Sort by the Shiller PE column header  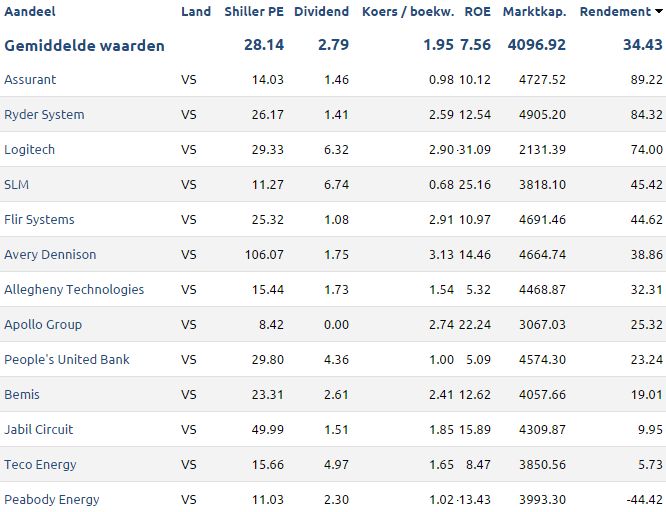[x=254, y=11]
